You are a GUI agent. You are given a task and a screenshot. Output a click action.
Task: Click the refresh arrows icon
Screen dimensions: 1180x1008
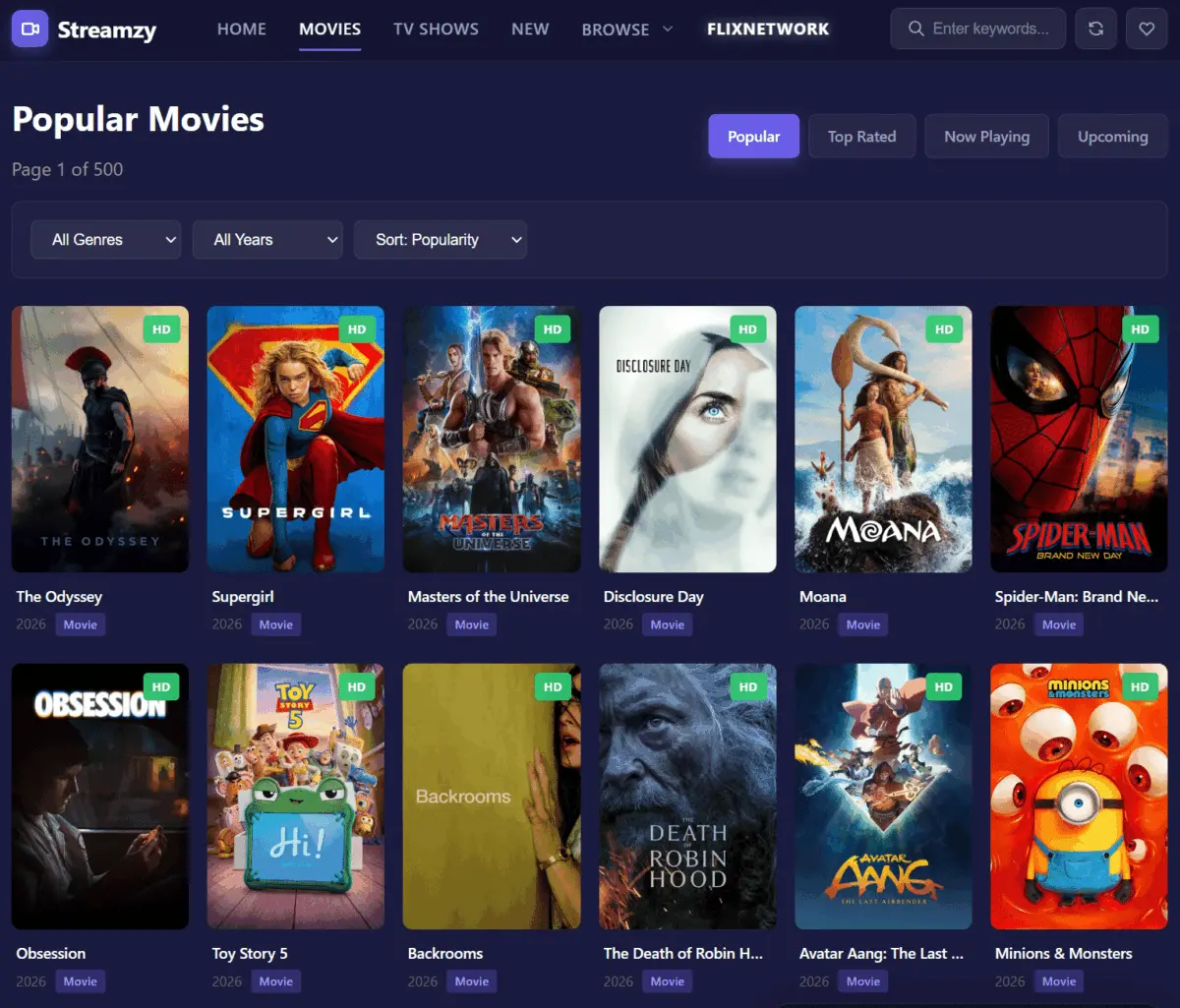point(1095,30)
